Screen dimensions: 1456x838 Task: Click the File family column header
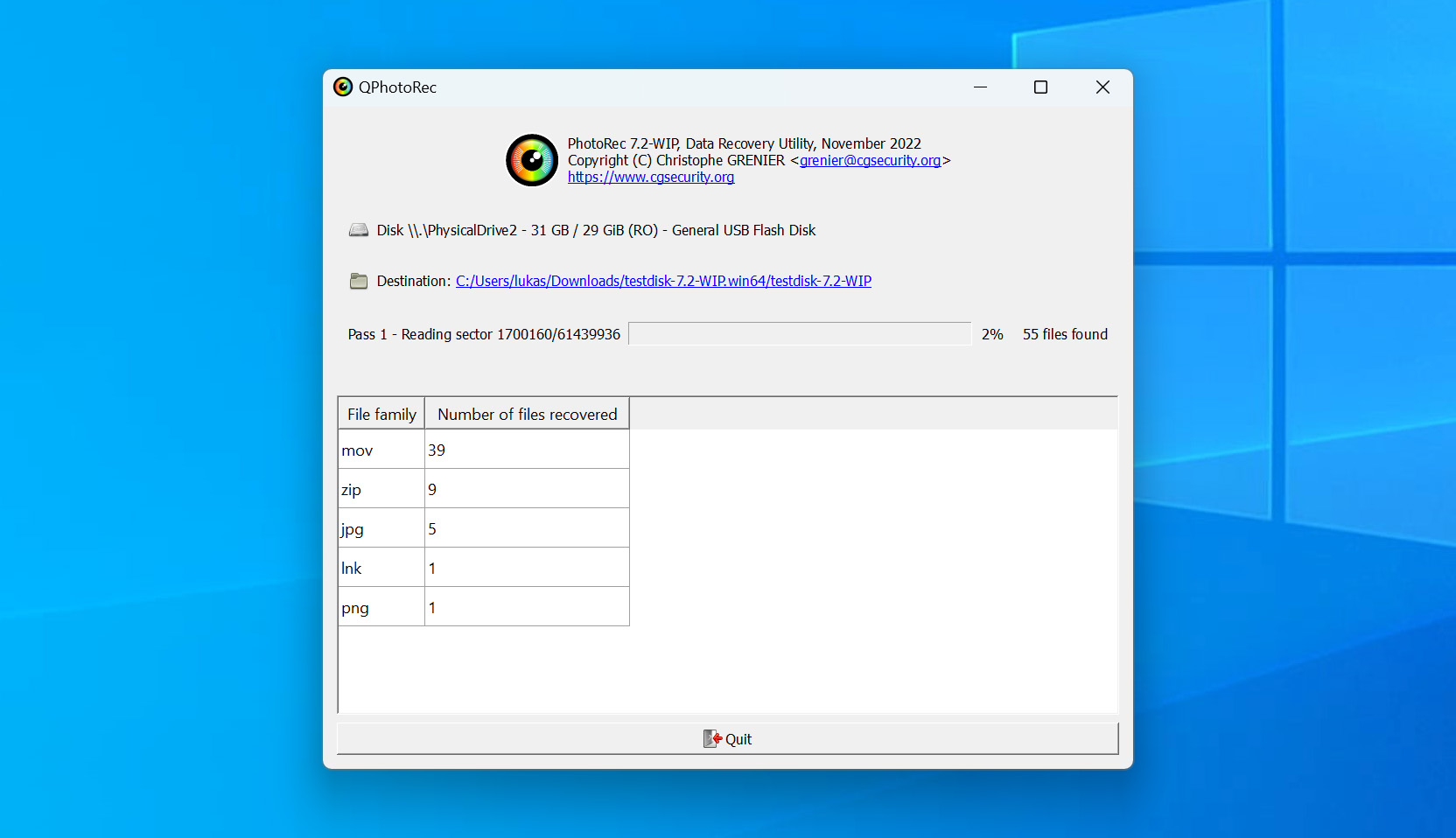point(381,414)
